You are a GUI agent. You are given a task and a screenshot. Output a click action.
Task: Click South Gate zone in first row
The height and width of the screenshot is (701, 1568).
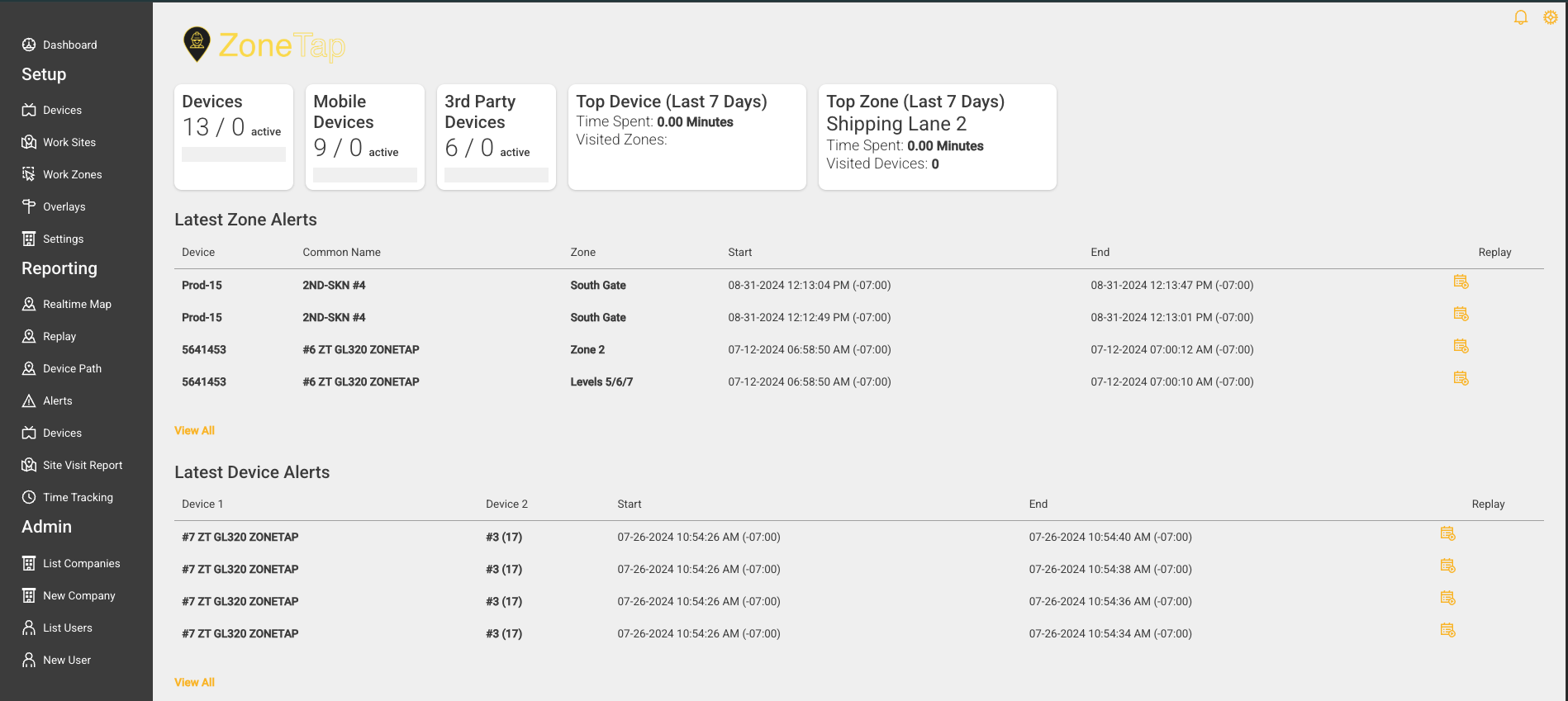[598, 285]
